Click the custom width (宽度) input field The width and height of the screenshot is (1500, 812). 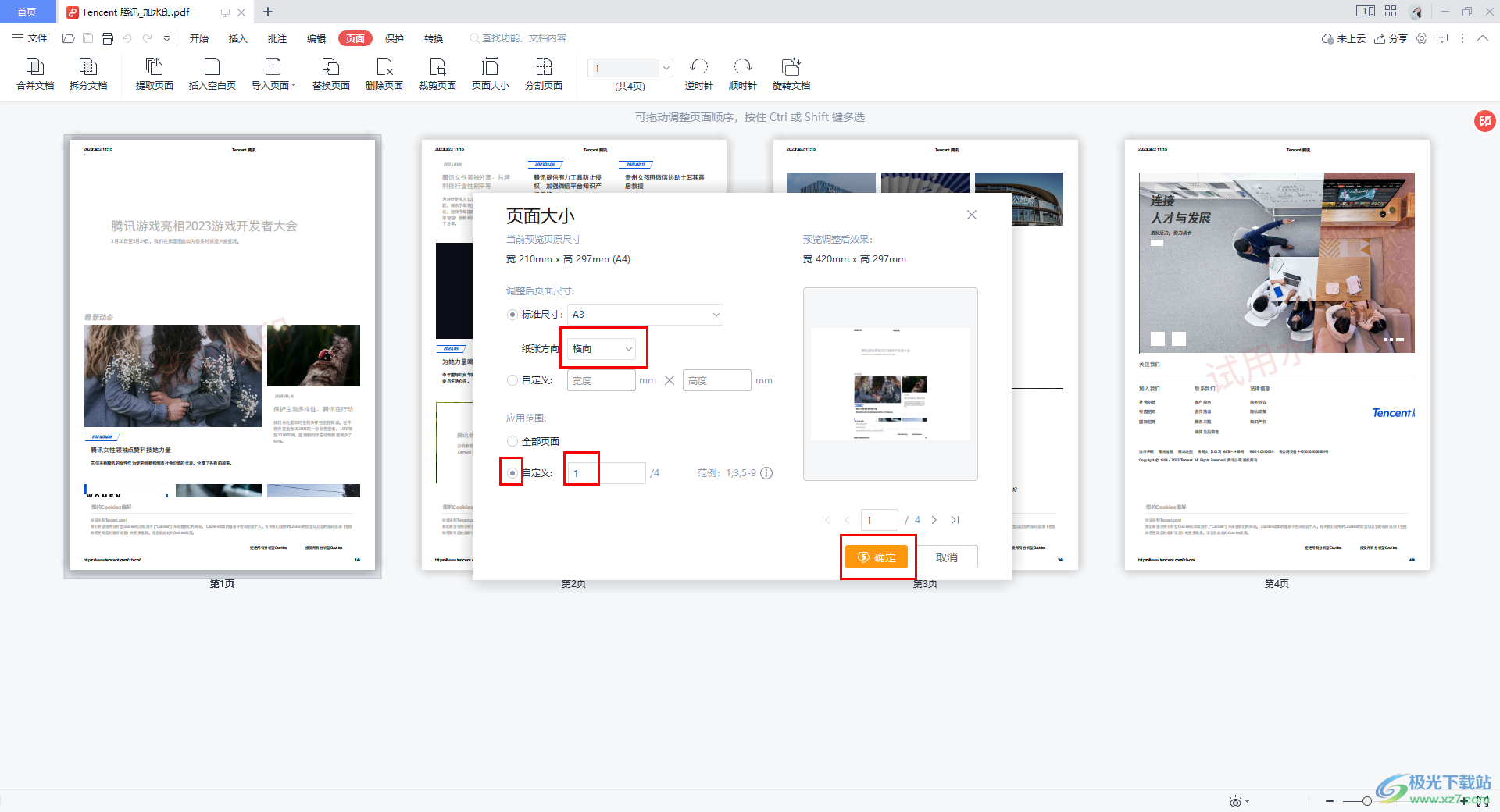click(x=601, y=380)
